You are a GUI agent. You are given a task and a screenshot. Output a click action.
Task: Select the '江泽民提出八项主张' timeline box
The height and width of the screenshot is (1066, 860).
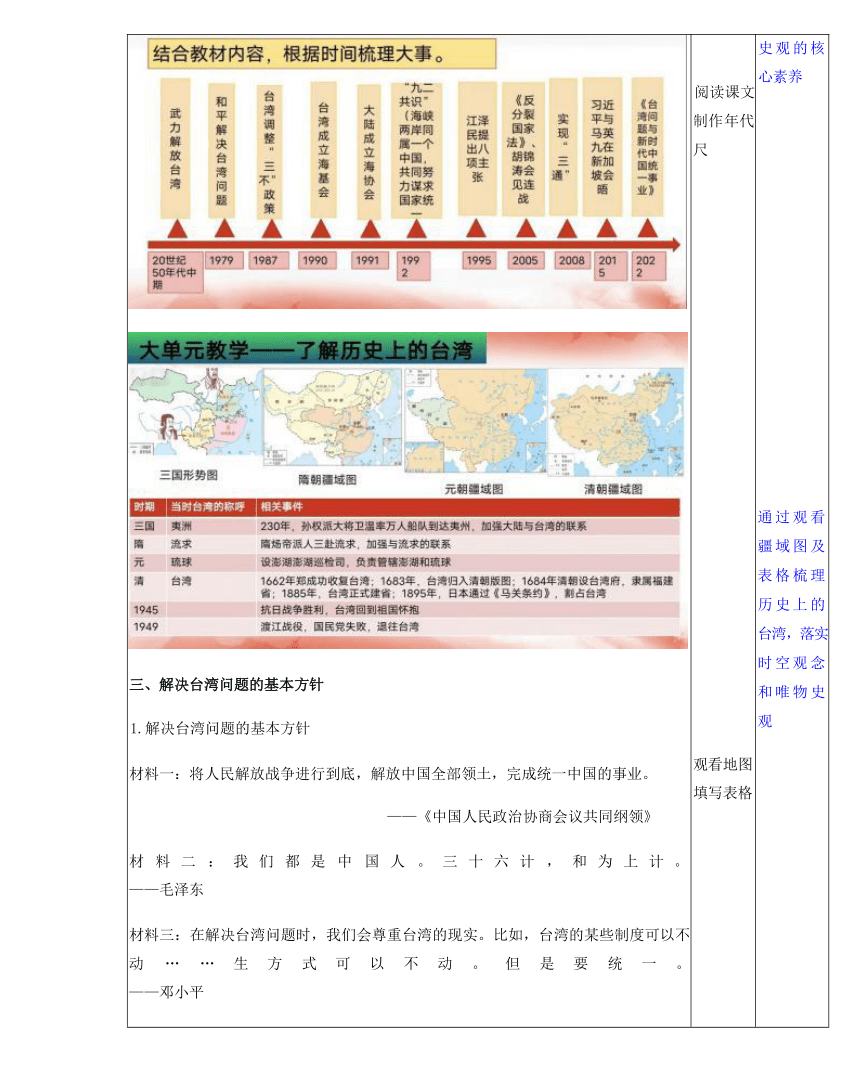pyautogui.click(x=477, y=148)
